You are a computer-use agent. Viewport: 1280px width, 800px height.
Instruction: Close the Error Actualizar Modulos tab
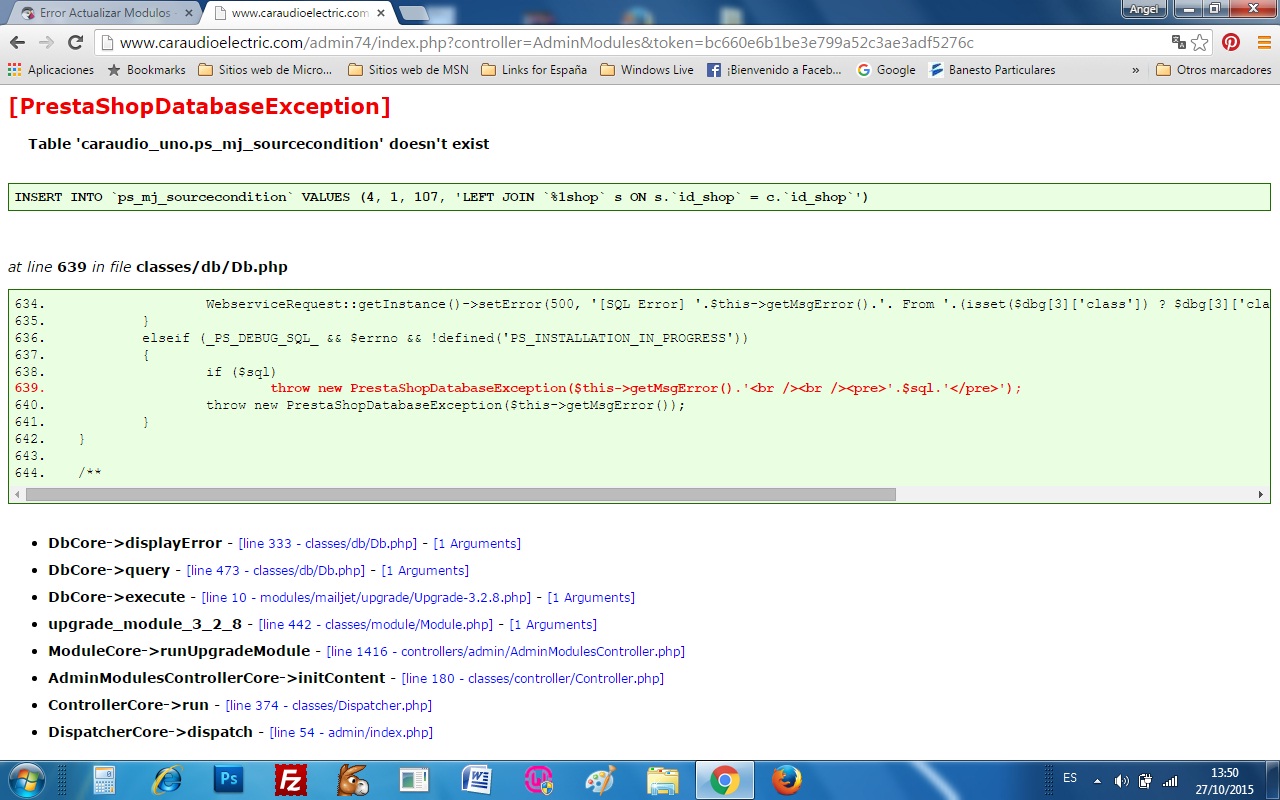189,13
